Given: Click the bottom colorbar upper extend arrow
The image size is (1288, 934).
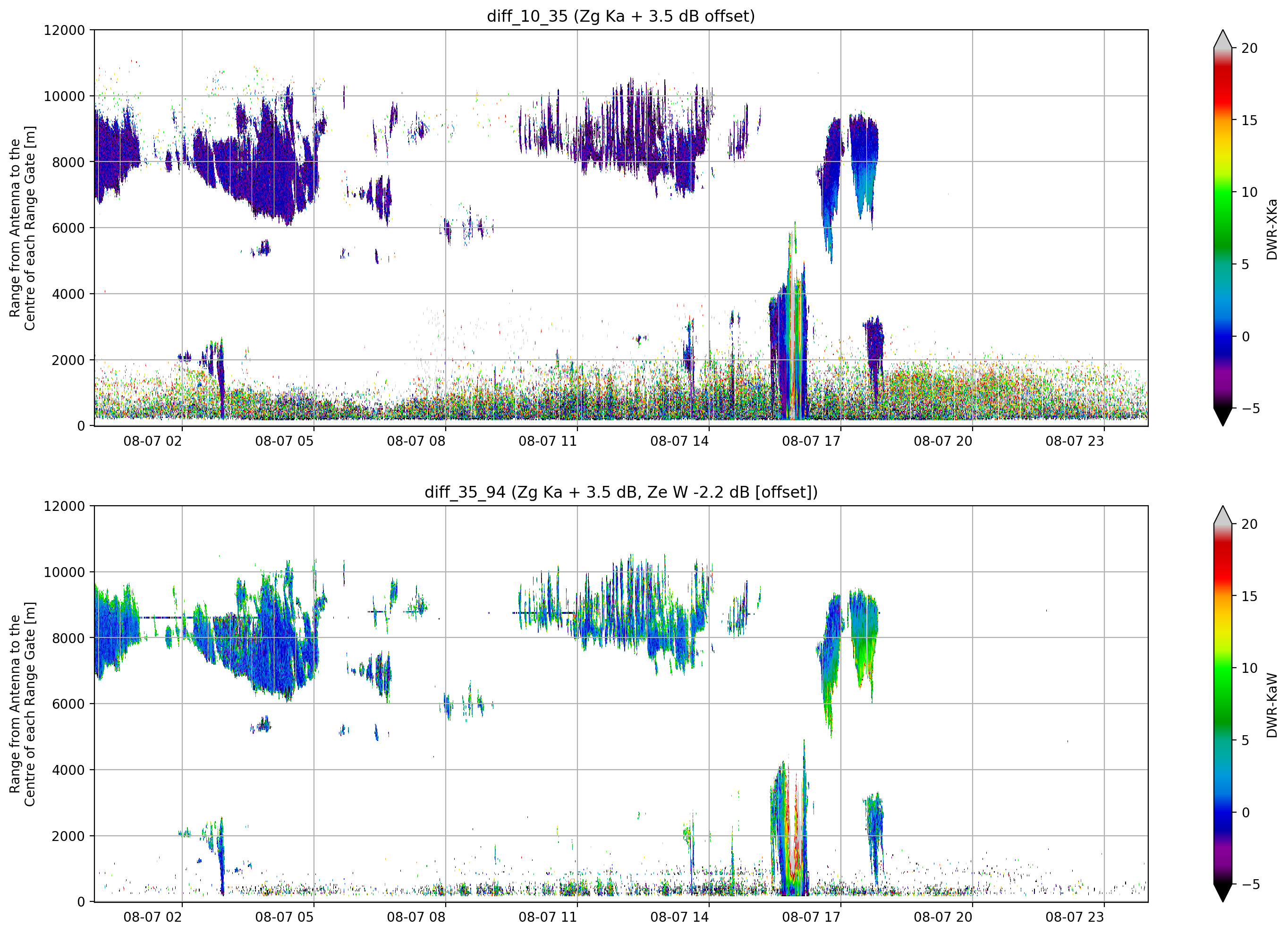Looking at the screenshot, I should (x=1223, y=515).
